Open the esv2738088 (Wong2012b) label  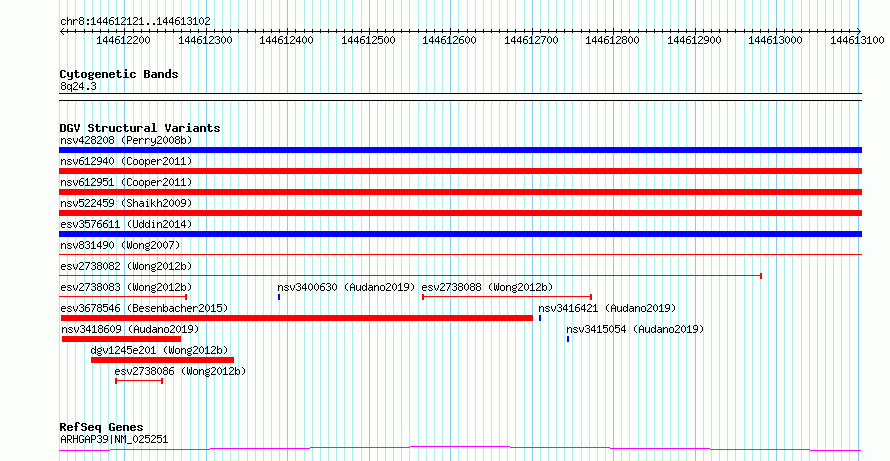tap(487, 287)
